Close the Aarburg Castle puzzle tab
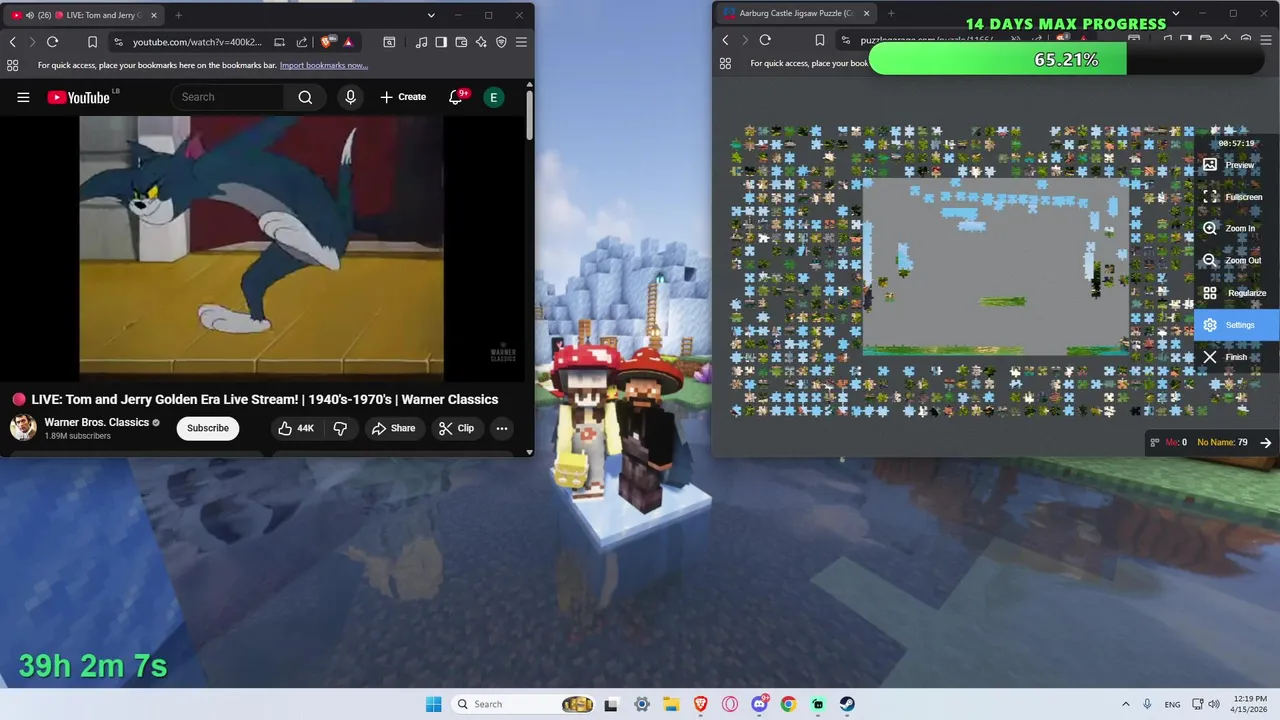This screenshot has height=720, width=1280. tap(866, 14)
